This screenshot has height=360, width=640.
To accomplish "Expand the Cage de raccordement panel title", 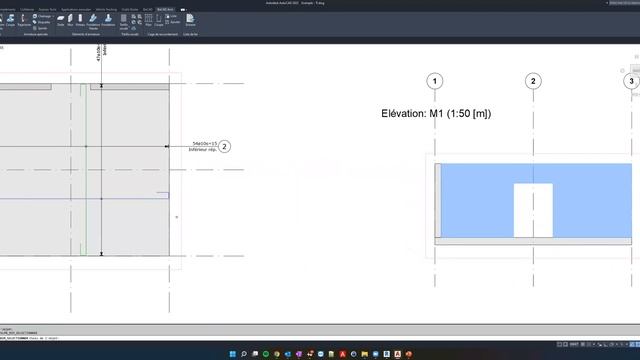I will pyautogui.click(x=162, y=34).
